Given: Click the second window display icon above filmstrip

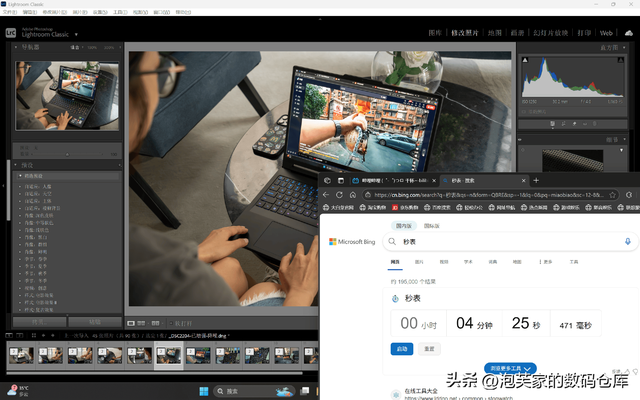Looking at the screenshot, I should 20,335.
